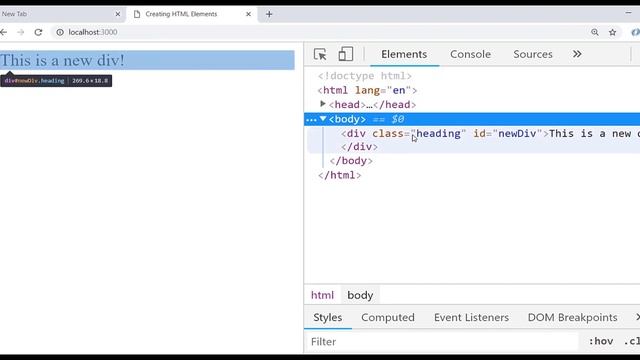The width and height of the screenshot is (640, 360).
Task: Go back in browser history
Action: tap(4, 32)
